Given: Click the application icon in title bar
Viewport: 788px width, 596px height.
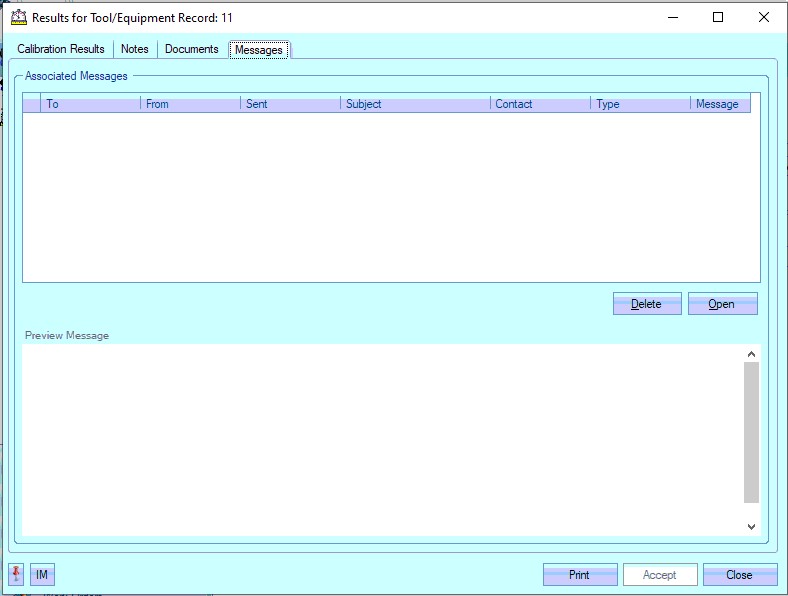Looking at the screenshot, I should click(18, 17).
